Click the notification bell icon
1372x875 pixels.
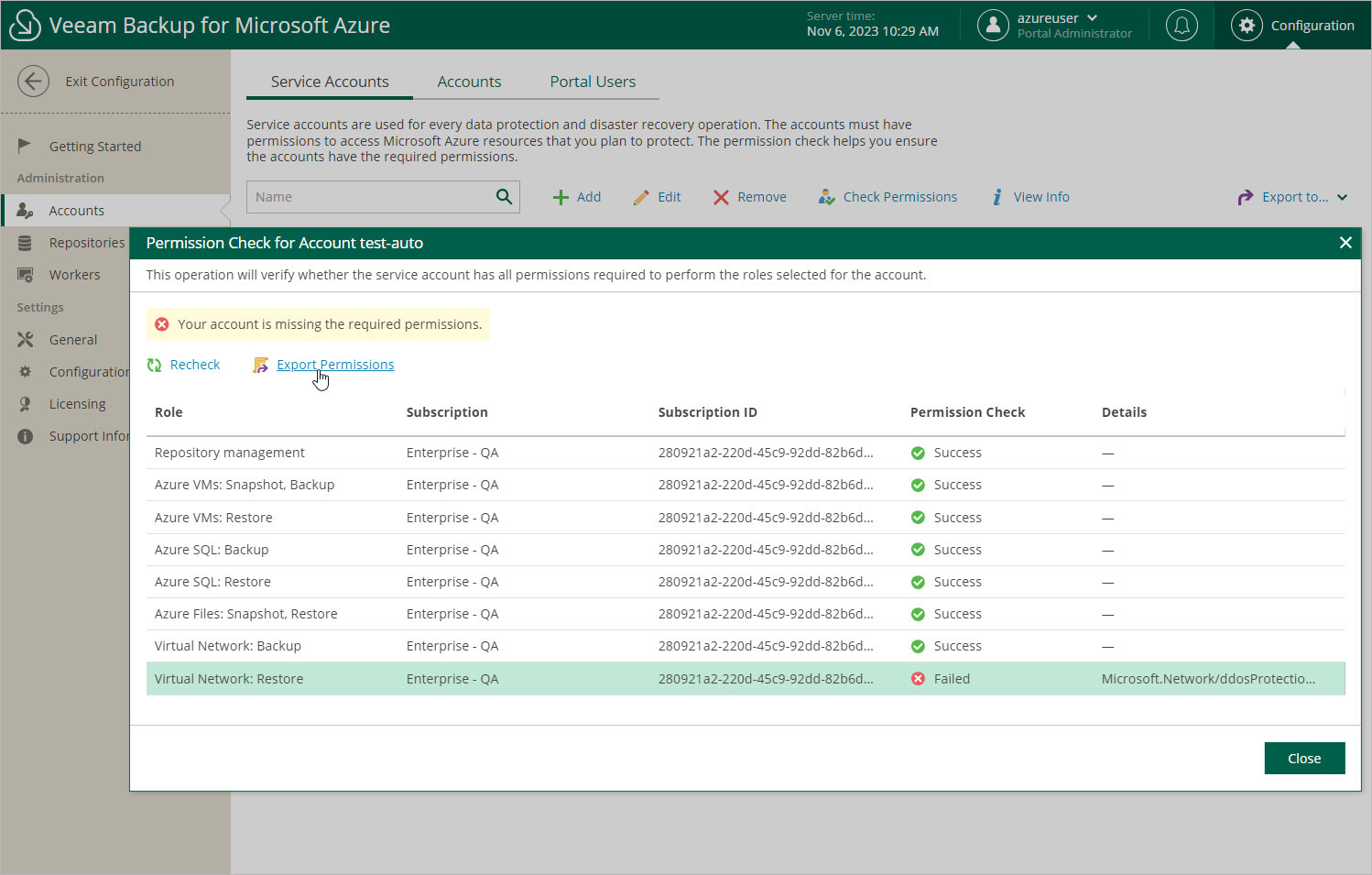tap(1181, 26)
